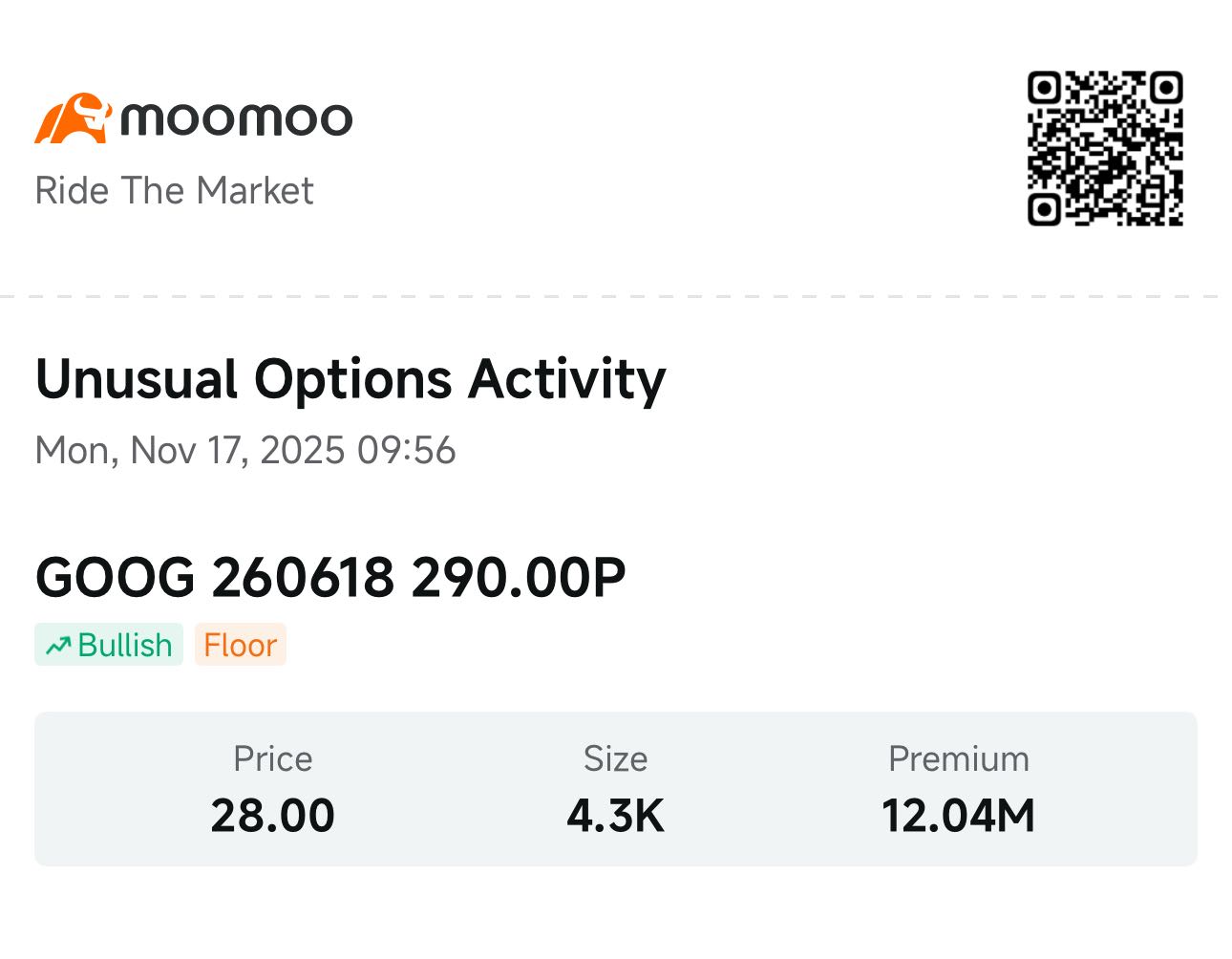1232x959 pixels.
Task: Click the Price label
Action: tap(273, 759)
